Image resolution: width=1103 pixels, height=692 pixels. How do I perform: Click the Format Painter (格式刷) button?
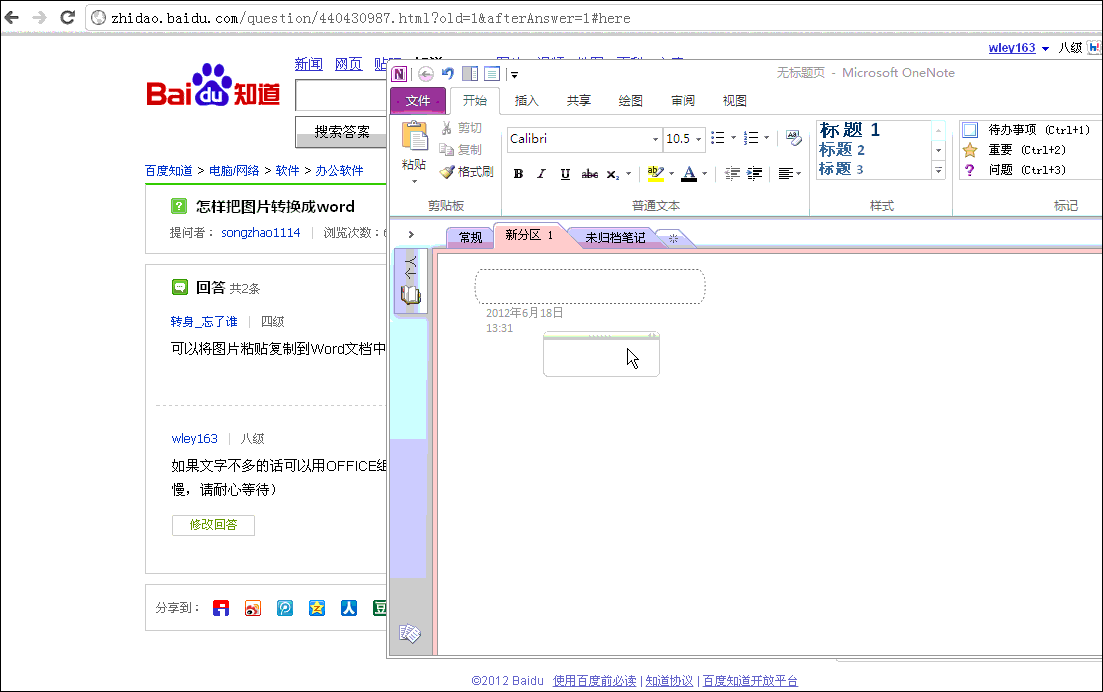tap(466, 172)
